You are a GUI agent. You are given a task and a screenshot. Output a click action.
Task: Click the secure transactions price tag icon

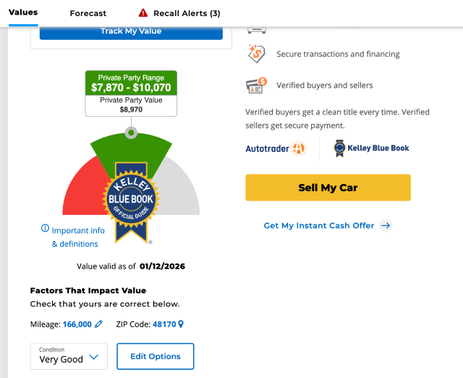click(x=256, y=54)
